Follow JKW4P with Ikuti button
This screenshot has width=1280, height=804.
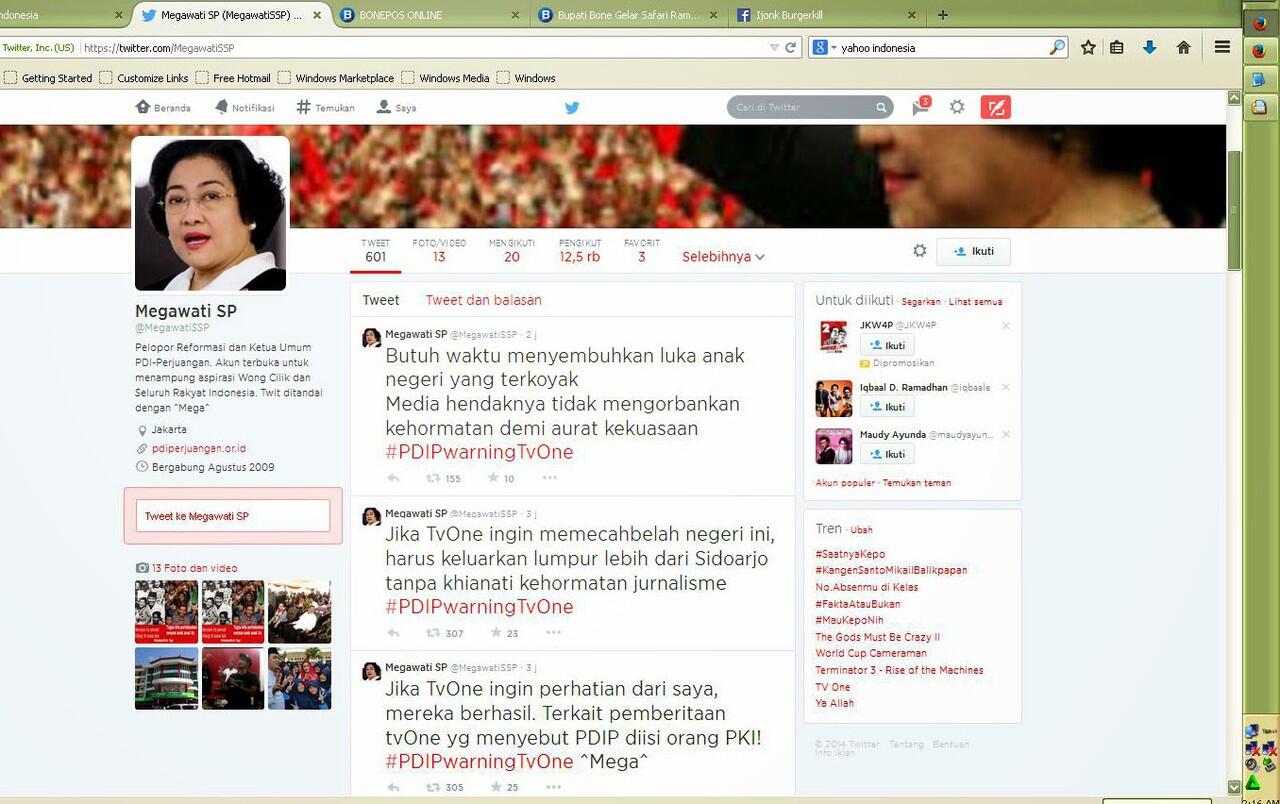[x=887, y=345]
